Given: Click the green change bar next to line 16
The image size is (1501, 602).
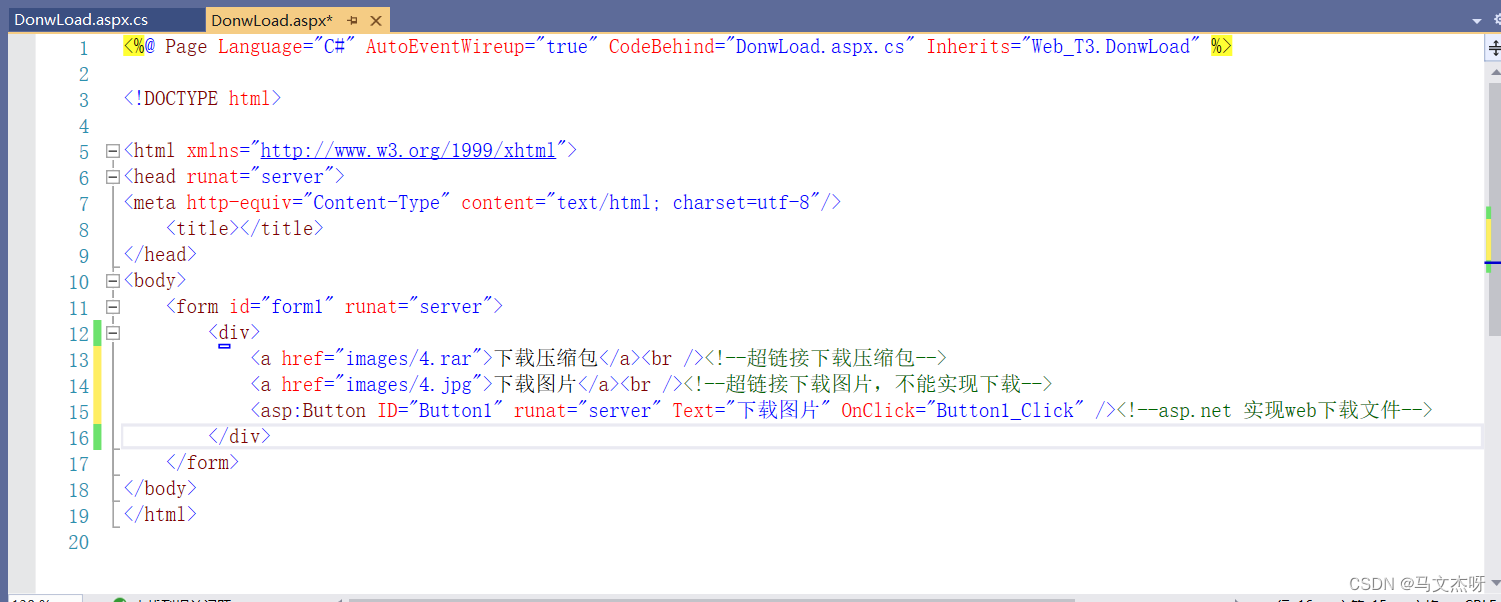Looking at the screenshot, I should pos(98,435).
